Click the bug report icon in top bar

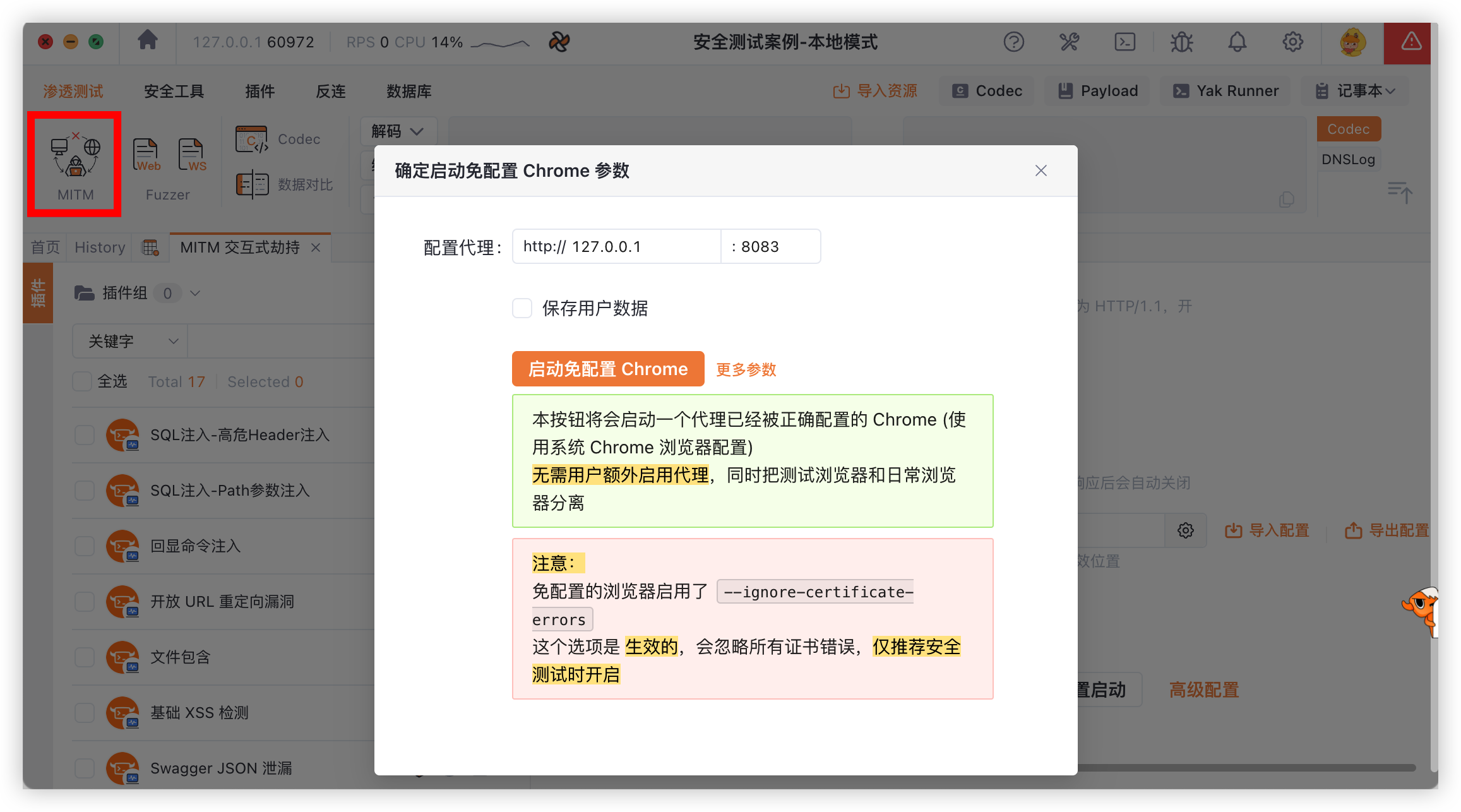(x=1181, y=42)
